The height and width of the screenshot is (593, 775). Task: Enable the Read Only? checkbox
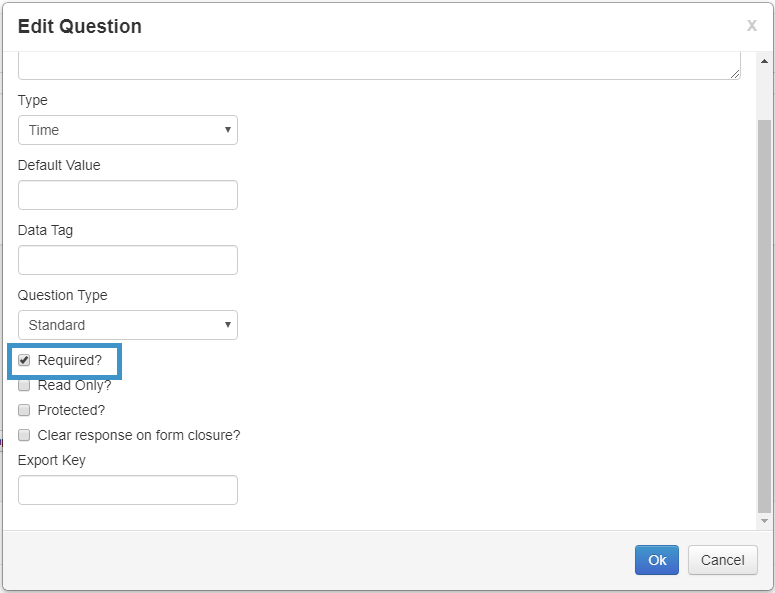point(25,385)
